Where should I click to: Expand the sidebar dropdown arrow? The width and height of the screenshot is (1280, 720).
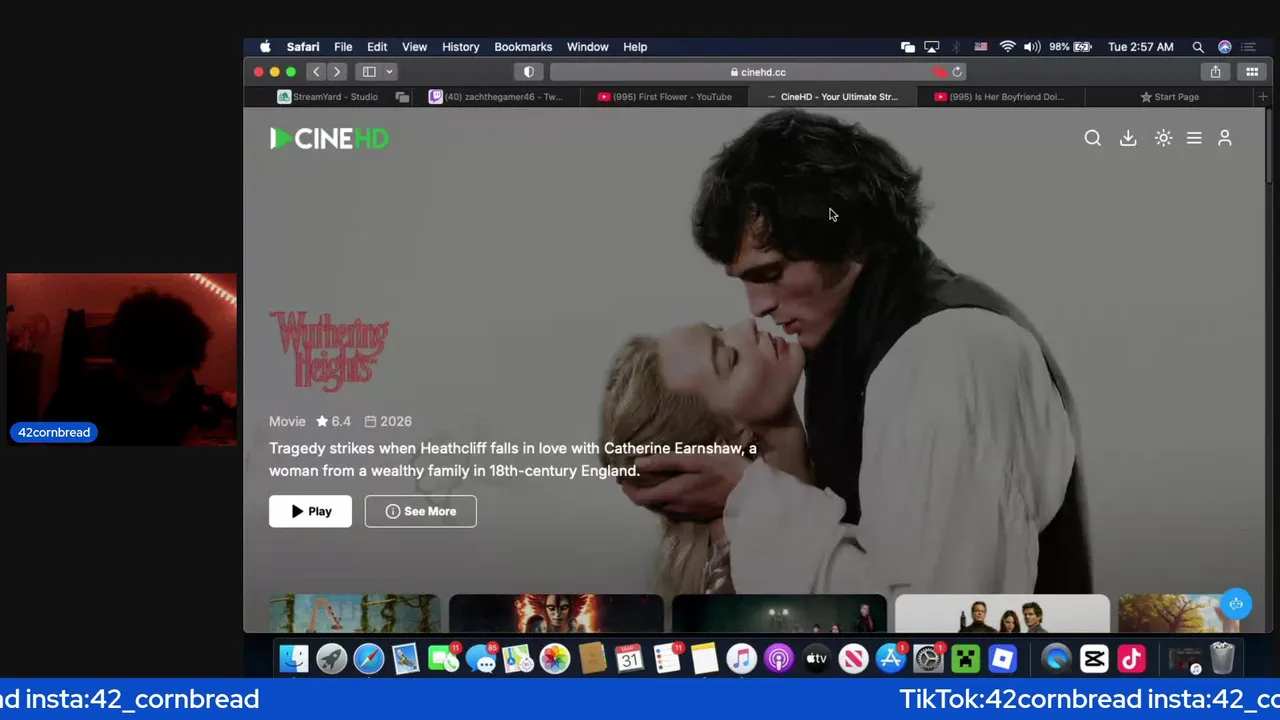point(389,72)
